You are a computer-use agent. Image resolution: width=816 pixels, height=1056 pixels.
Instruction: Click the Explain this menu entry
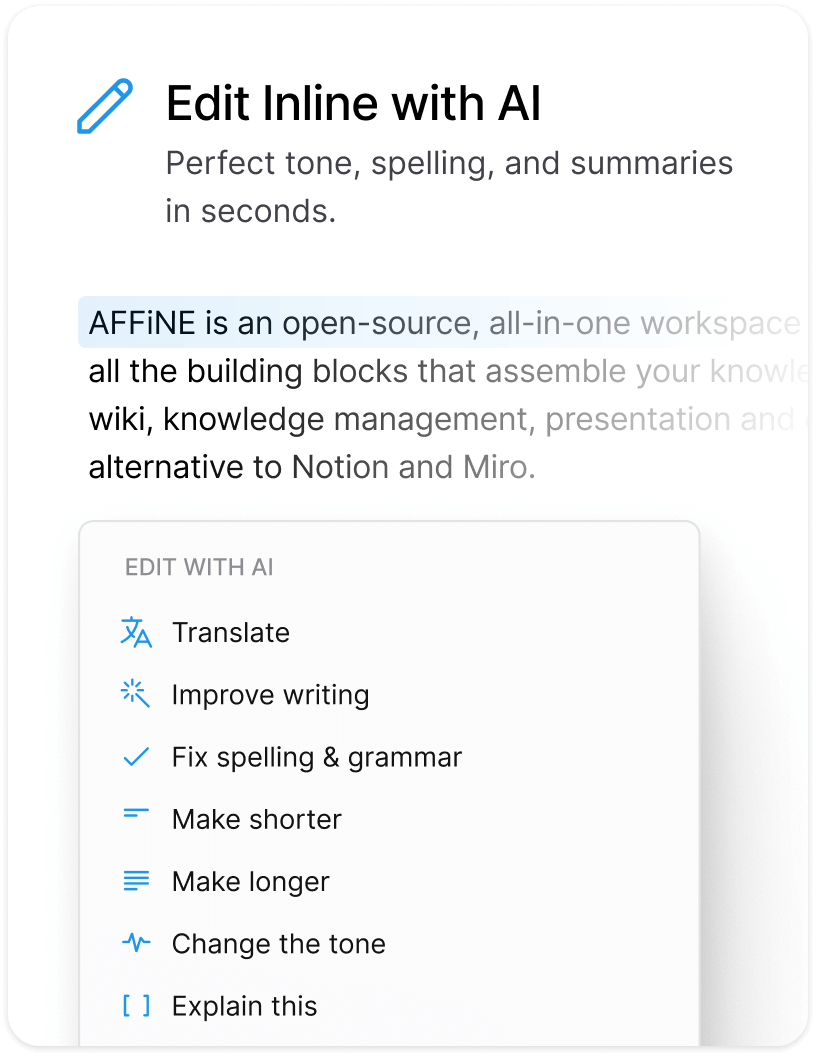[x=244, y=1005]
